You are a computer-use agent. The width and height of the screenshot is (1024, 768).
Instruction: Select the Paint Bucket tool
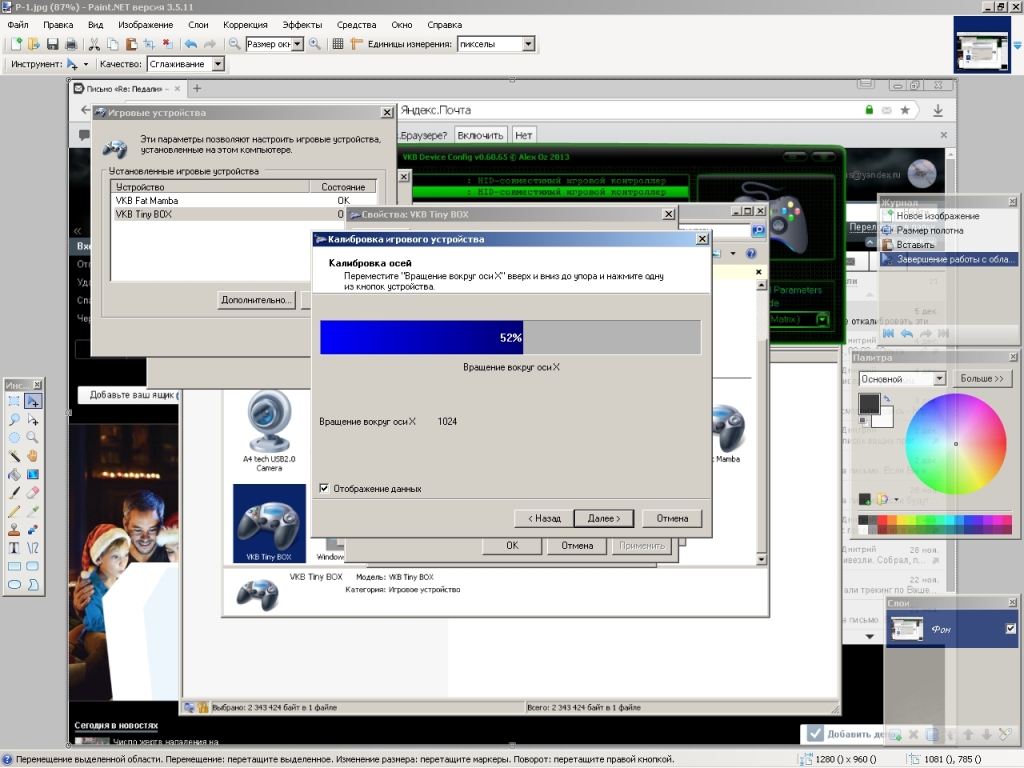click(x=14, y=474)
